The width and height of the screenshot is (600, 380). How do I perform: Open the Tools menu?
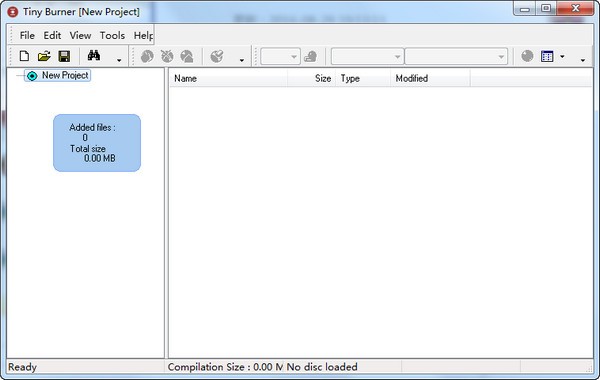[x=112, y=36]
